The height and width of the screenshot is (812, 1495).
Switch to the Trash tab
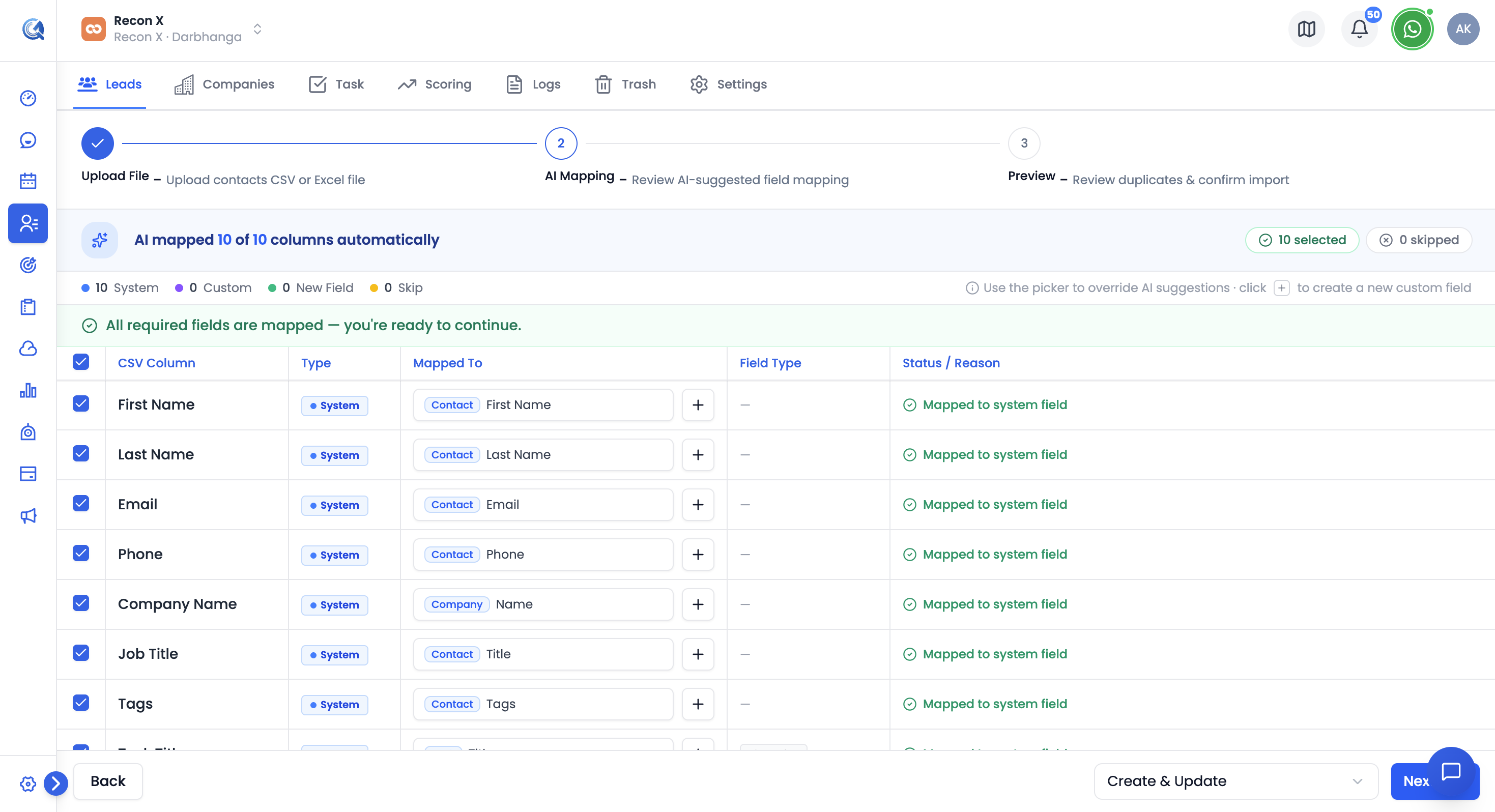(625, 85)
